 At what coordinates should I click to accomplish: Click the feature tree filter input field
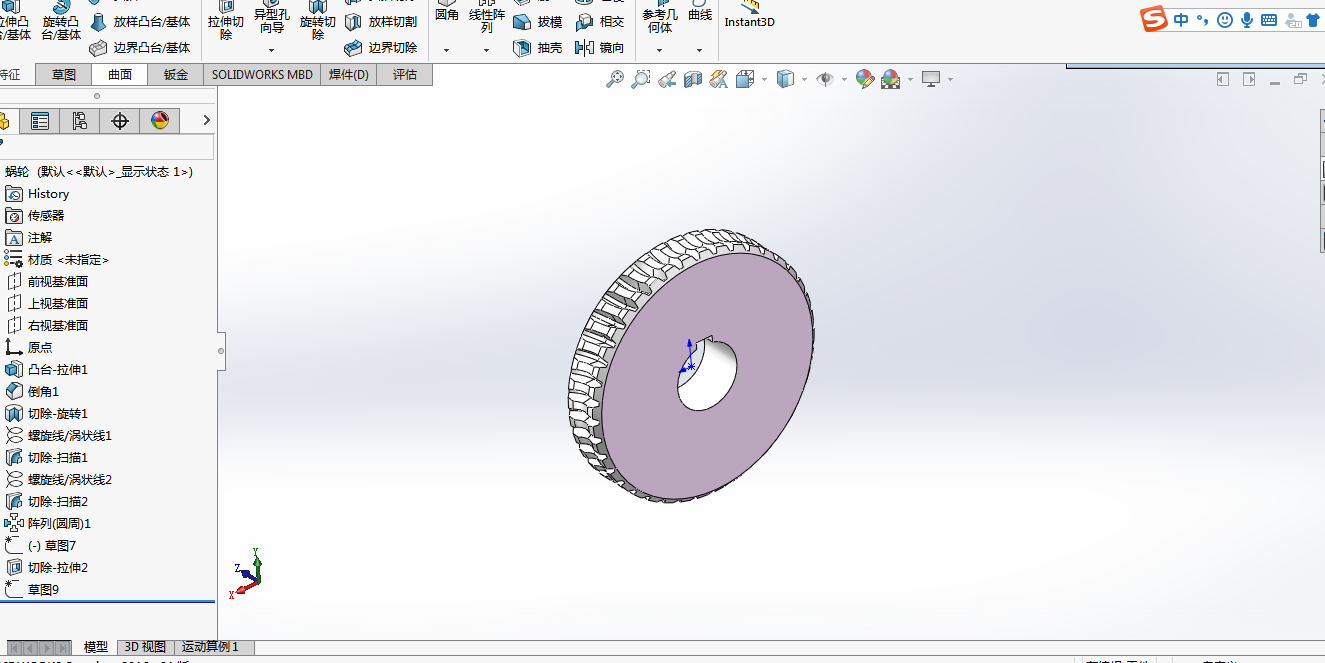point(108,147)
